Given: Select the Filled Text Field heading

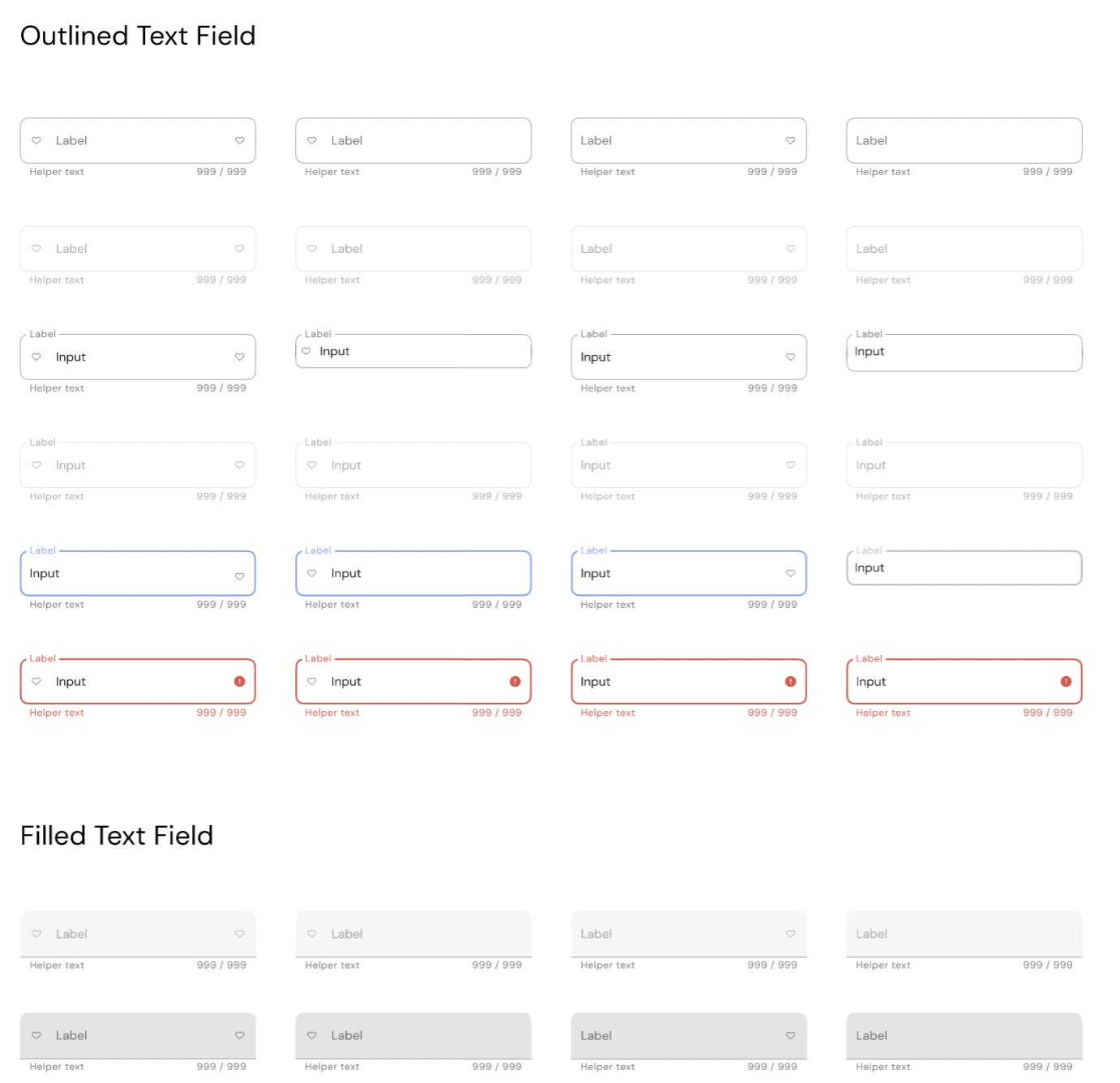Looking at the screenshot, I should click(x=117, y=835).
